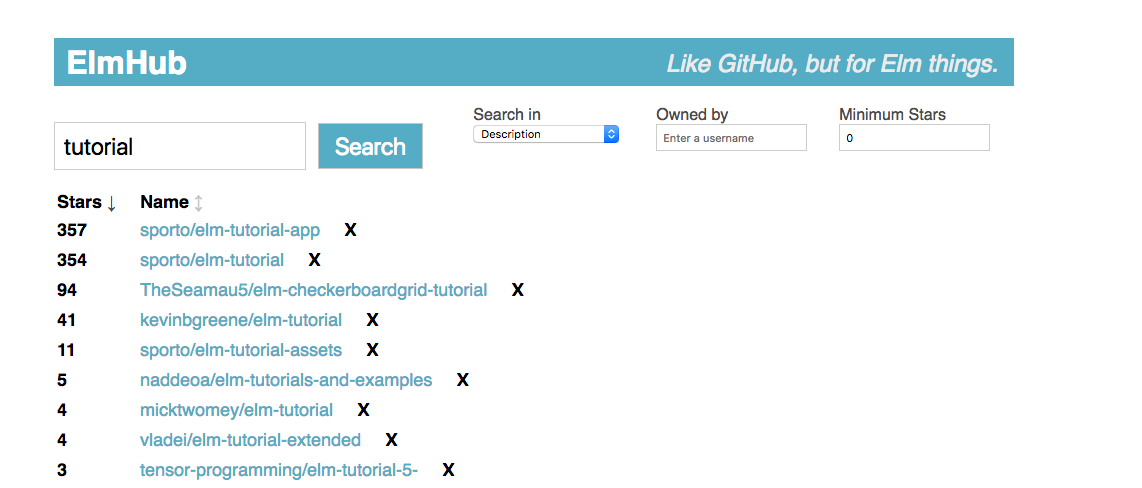Hide kevinbgreene/elm-tutorial using its X

[x=372, y=320]
